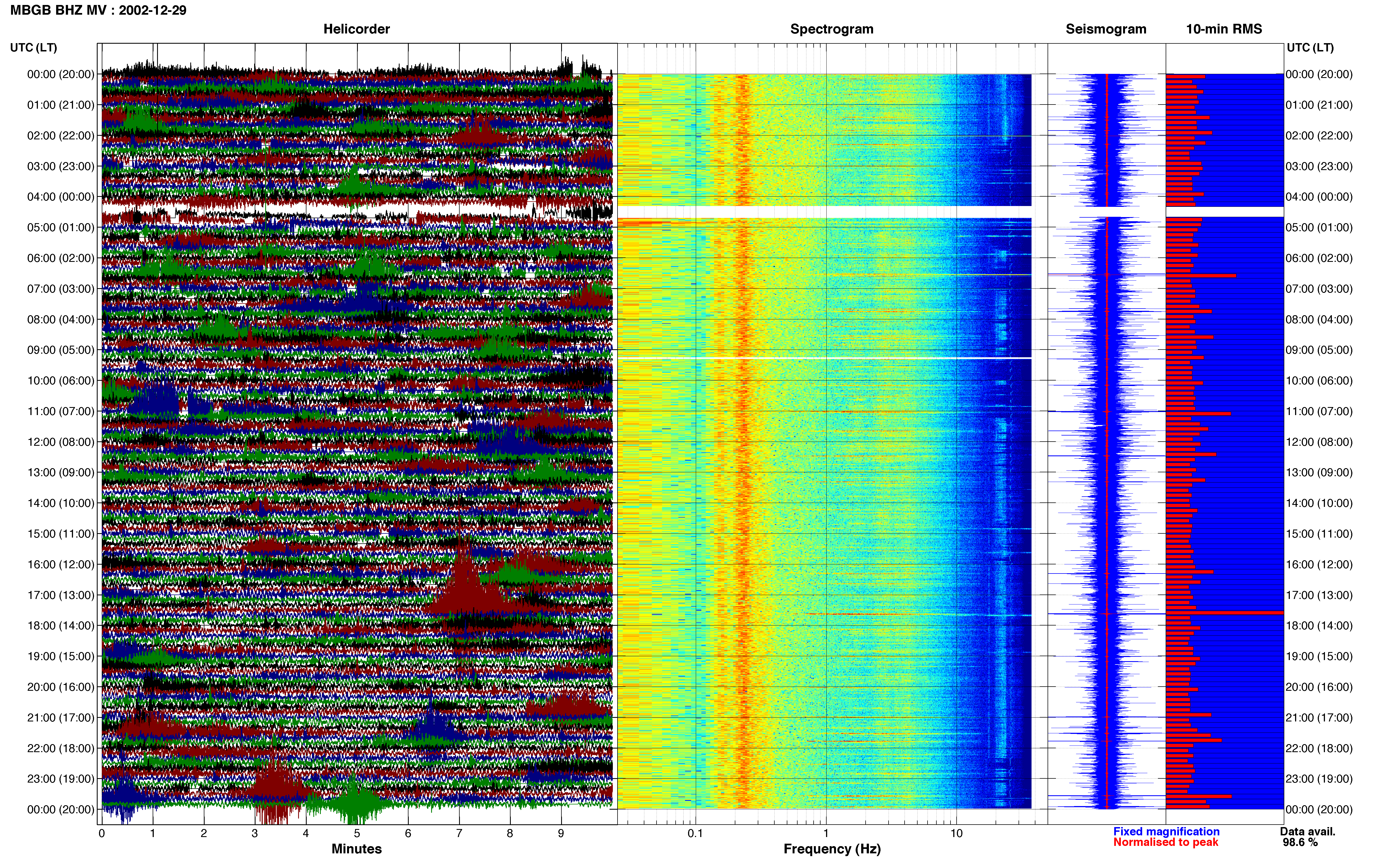Click the '1' Hz frequency tick label

point(826,833)
